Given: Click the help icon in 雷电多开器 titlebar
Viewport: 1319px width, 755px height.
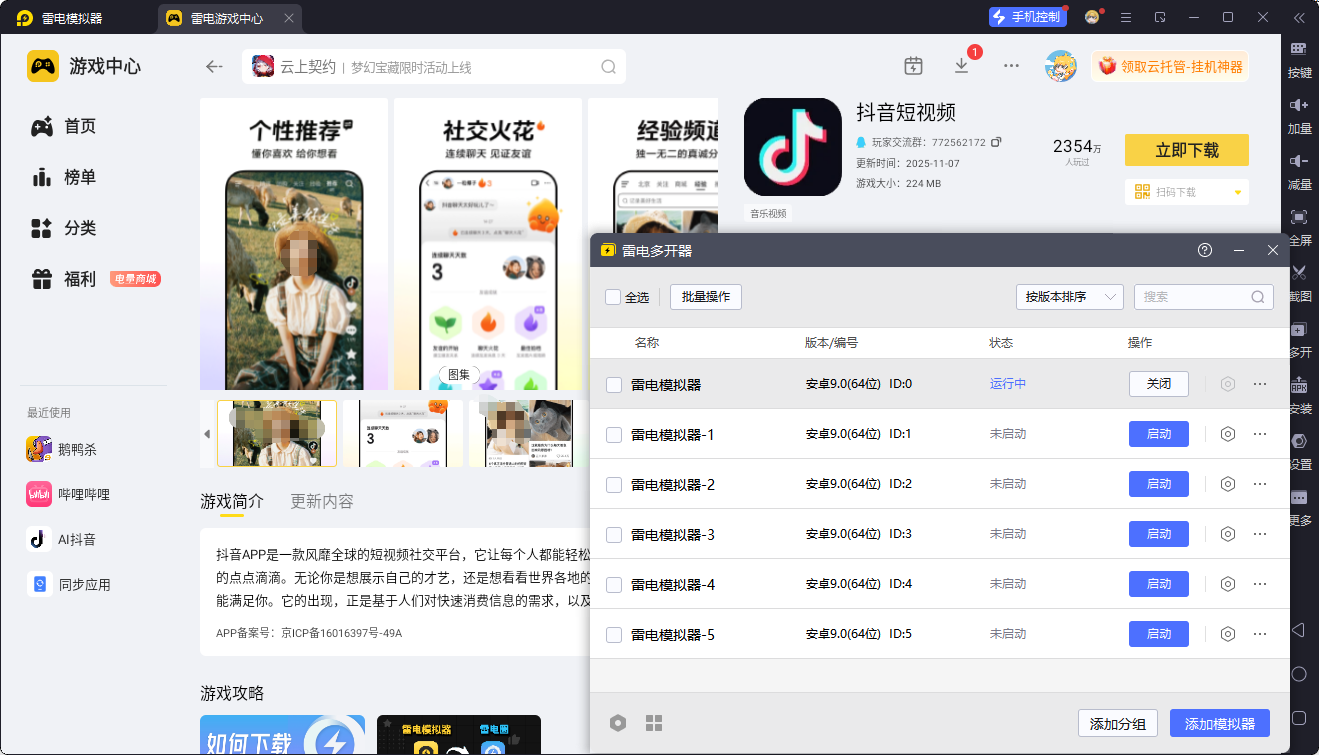Looking at the screenshot, I should pos(1205,250).
